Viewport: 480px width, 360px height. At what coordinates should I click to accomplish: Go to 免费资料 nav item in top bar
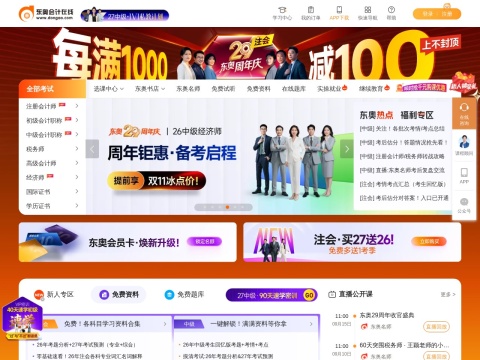point(258,89)
